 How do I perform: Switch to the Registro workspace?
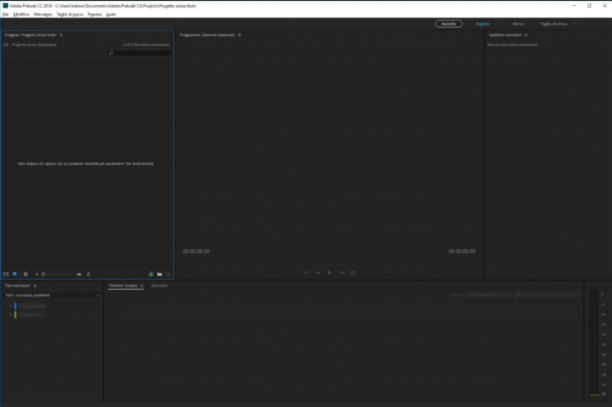(483, 24)
